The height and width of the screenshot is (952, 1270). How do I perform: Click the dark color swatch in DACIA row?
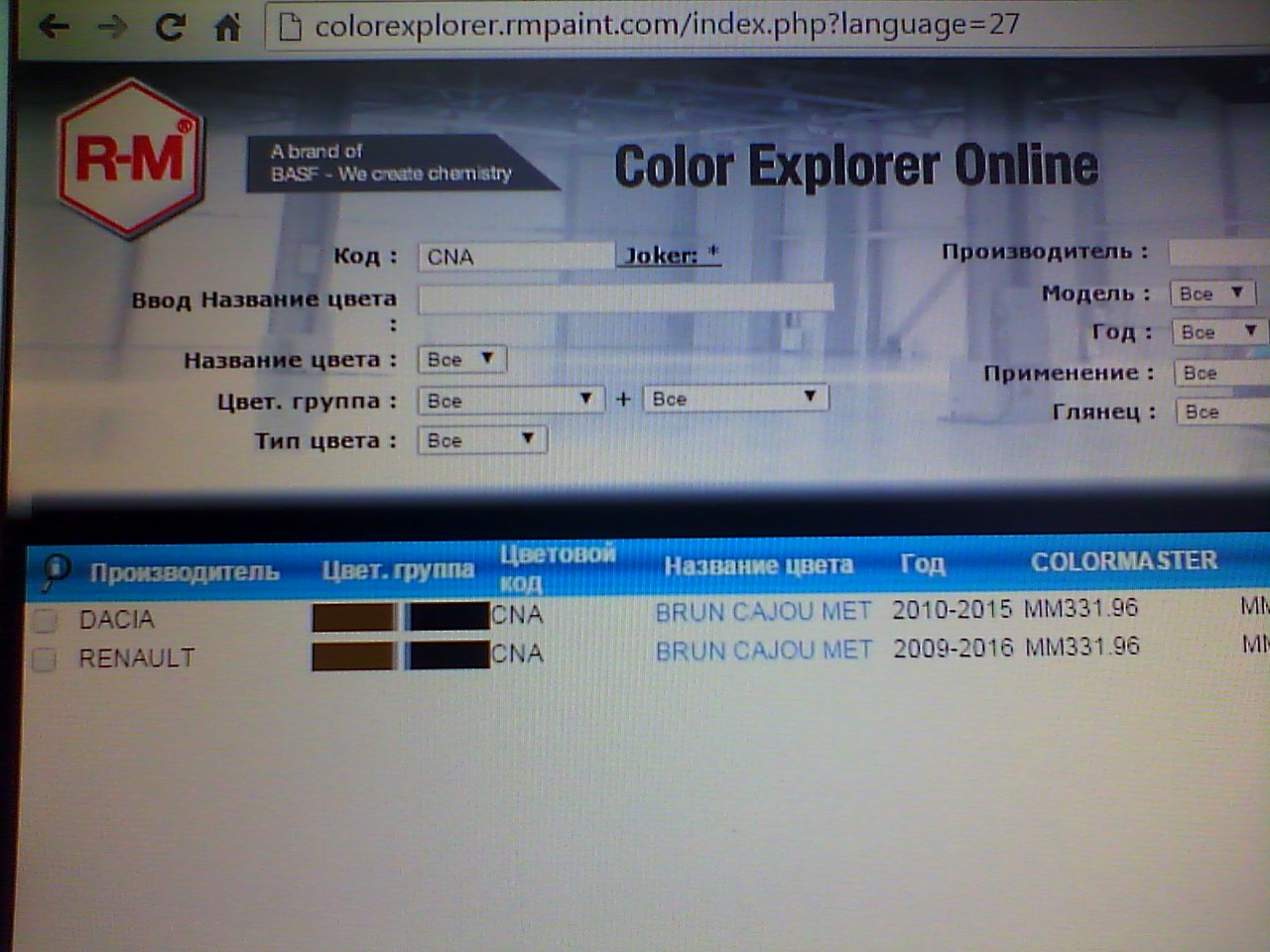click(x=448, y=616)
